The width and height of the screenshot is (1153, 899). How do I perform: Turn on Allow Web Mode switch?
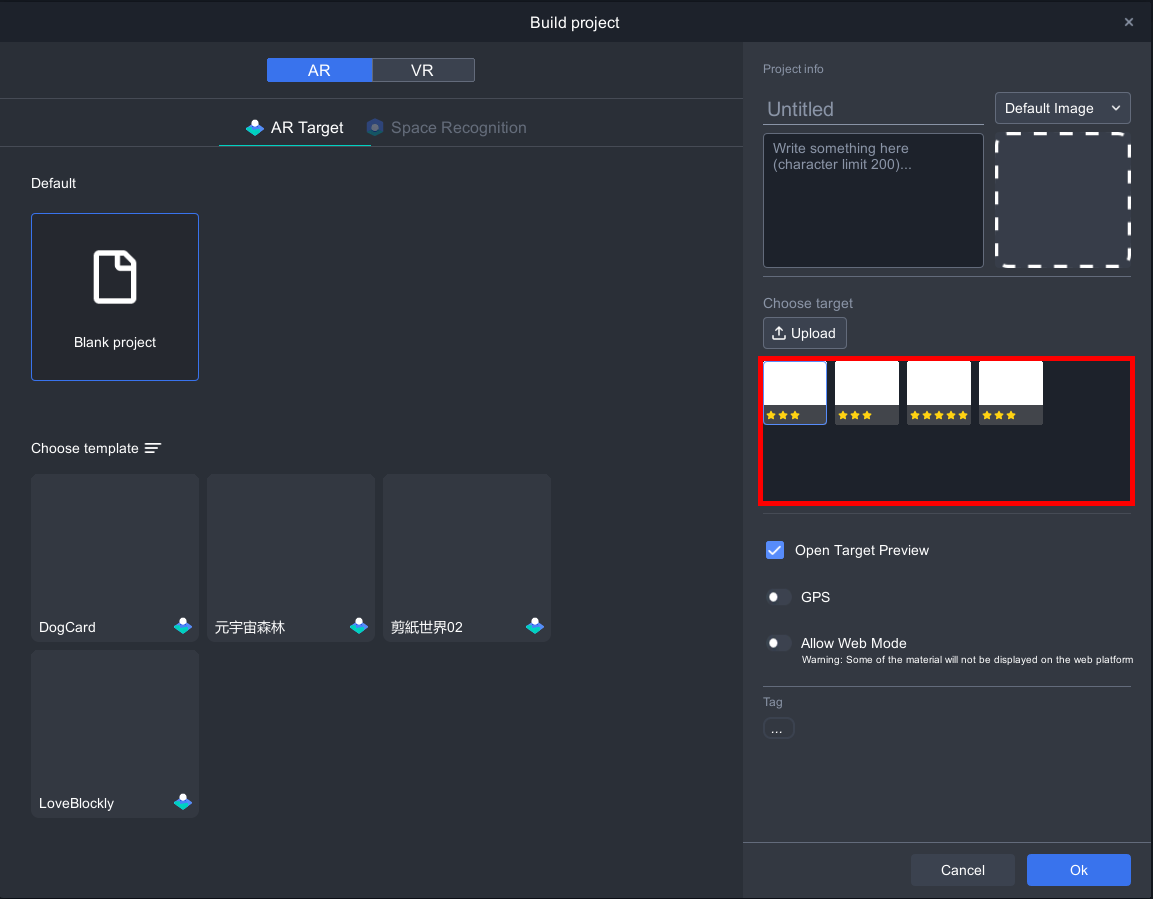(x=778, y=643)
